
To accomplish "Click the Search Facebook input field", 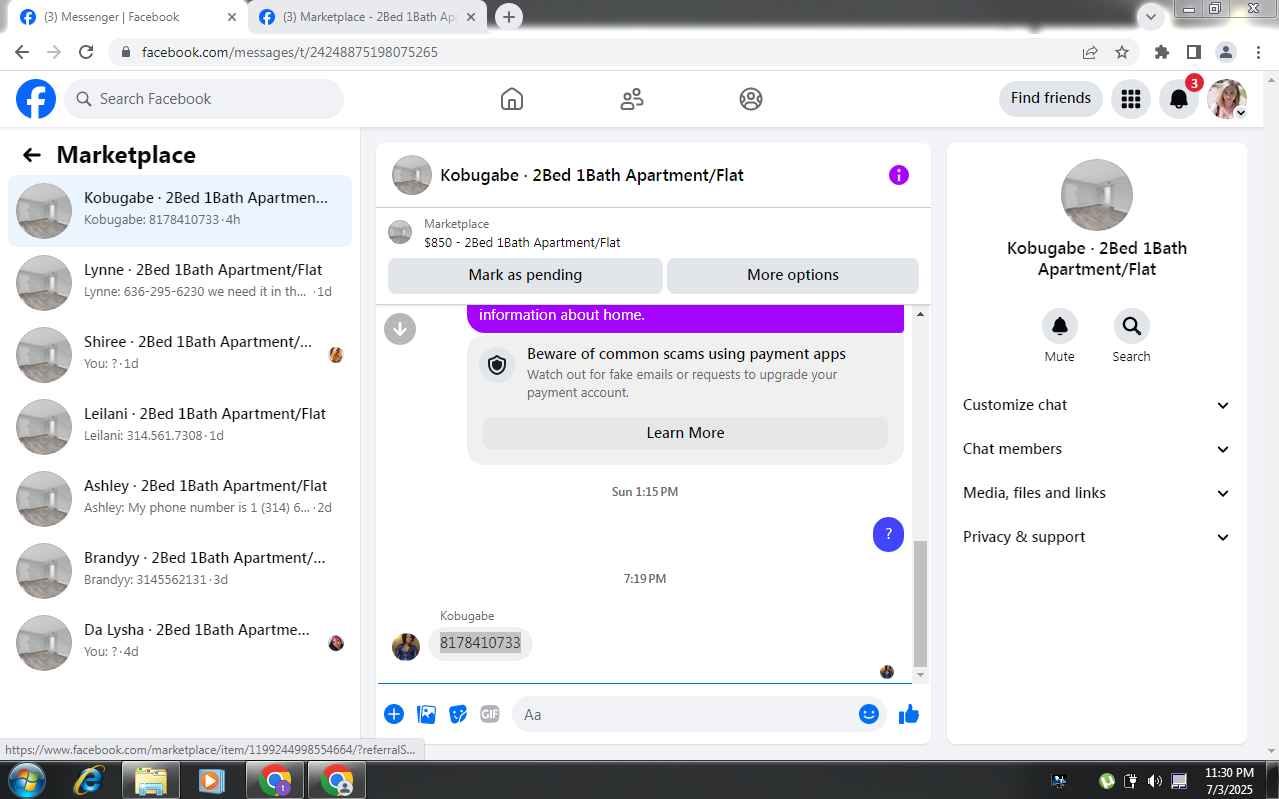I will tap(204, 99).
